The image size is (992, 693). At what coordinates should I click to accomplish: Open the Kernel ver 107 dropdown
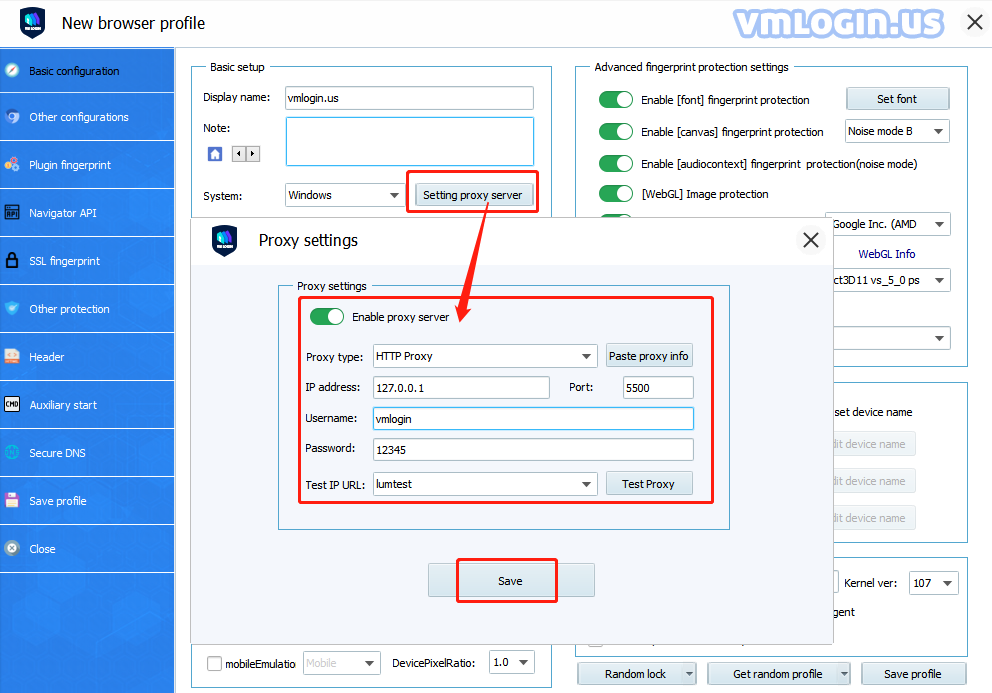coord(934,583)
